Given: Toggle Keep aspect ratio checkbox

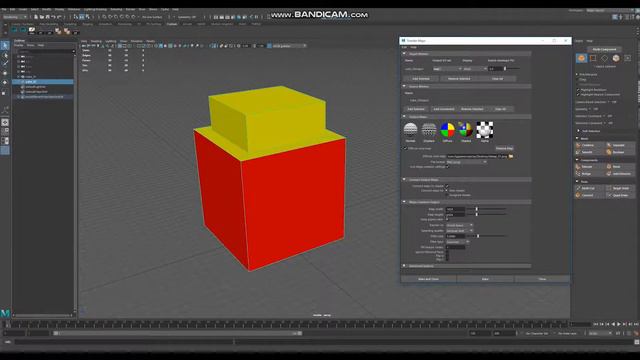Looking at the screenshot, I should pyautogui.click(x=447, y=219).
